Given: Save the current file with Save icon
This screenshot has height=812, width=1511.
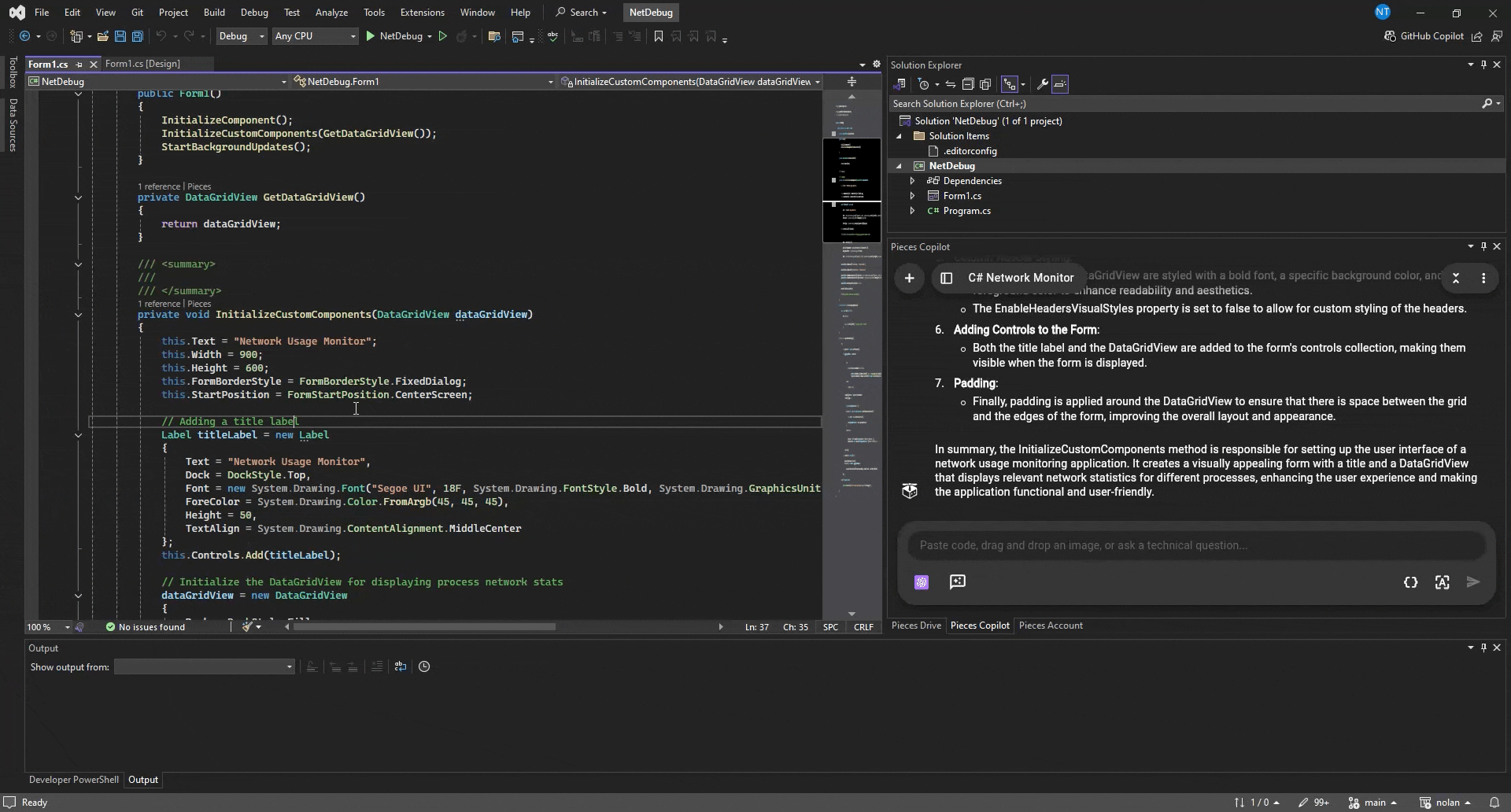Looking at the screenshot, I should (x=120, y=36).
